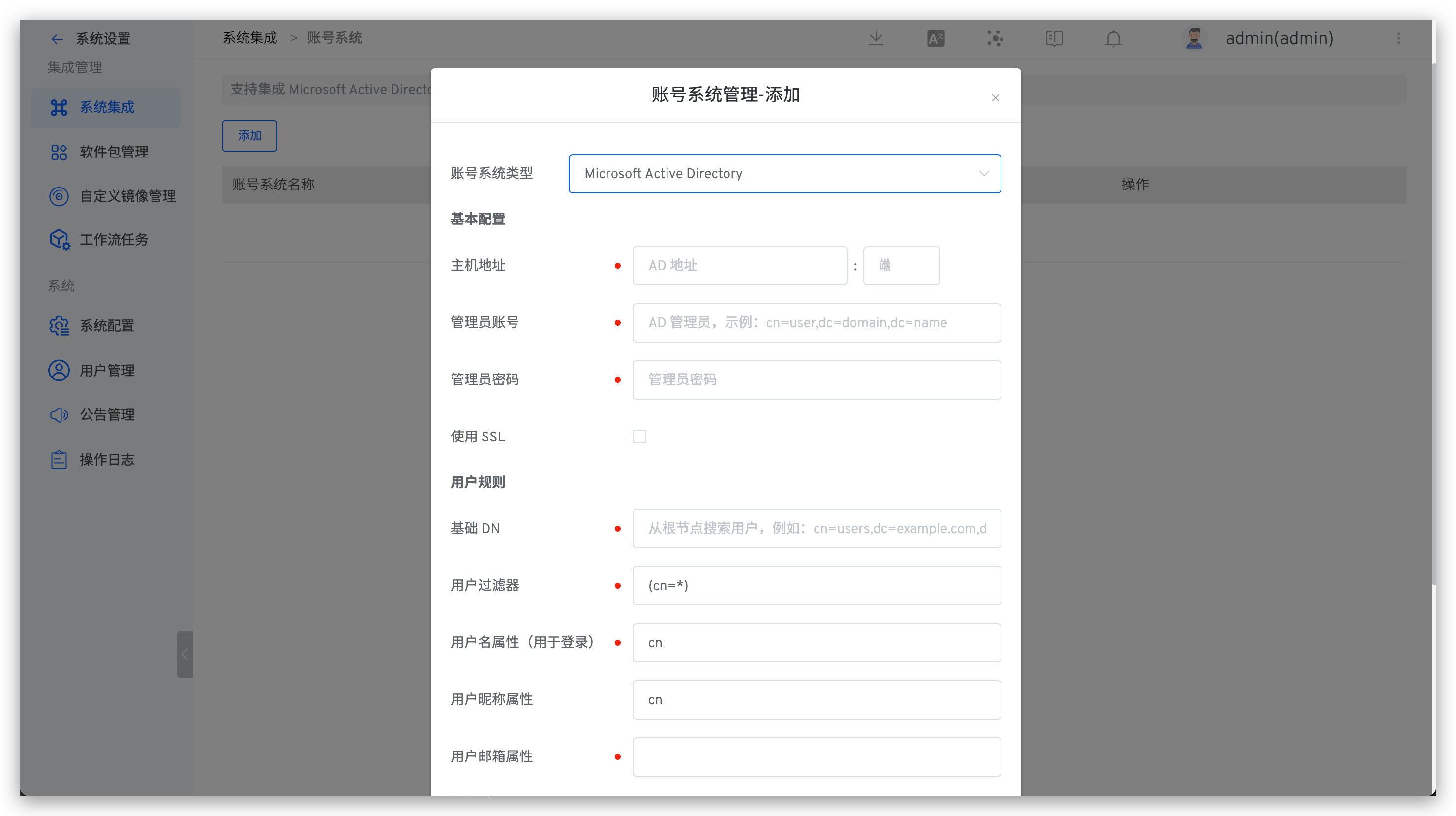This screenshot has height=816, width=1456.
Task: Click the language translate icon
Action: (936, 38)
